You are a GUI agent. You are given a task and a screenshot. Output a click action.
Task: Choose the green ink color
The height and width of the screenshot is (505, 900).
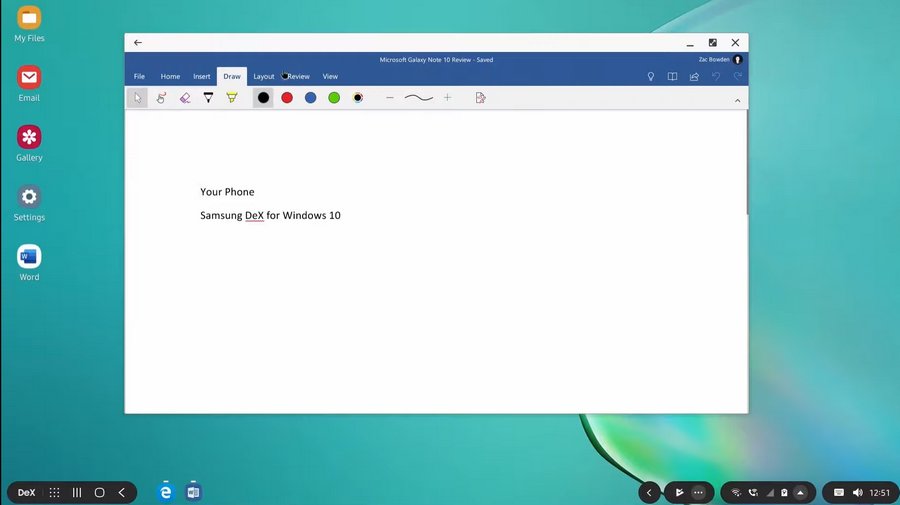click(x=334, y=98)
